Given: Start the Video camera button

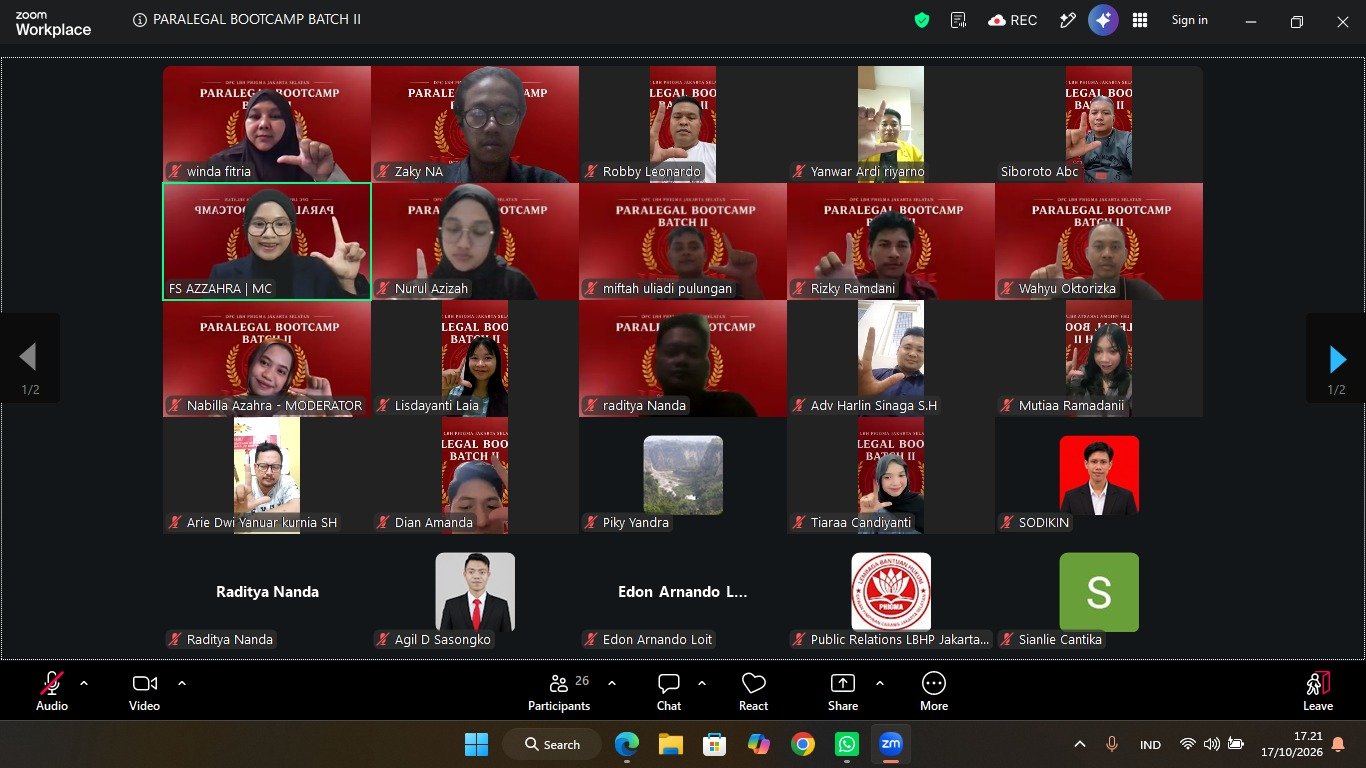Looking at the screenshot, I should pos(144,692).
